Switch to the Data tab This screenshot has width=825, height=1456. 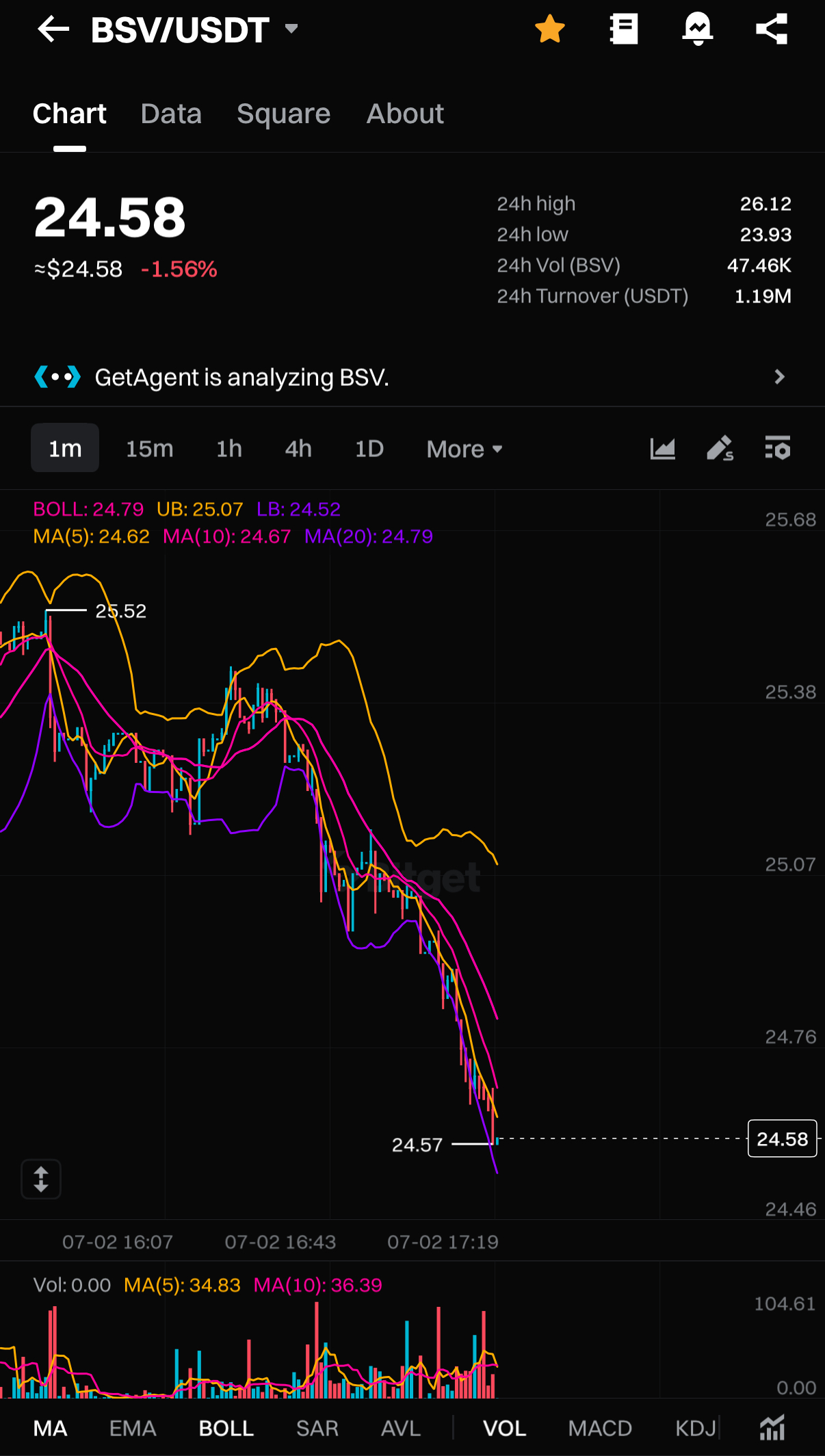171,114
